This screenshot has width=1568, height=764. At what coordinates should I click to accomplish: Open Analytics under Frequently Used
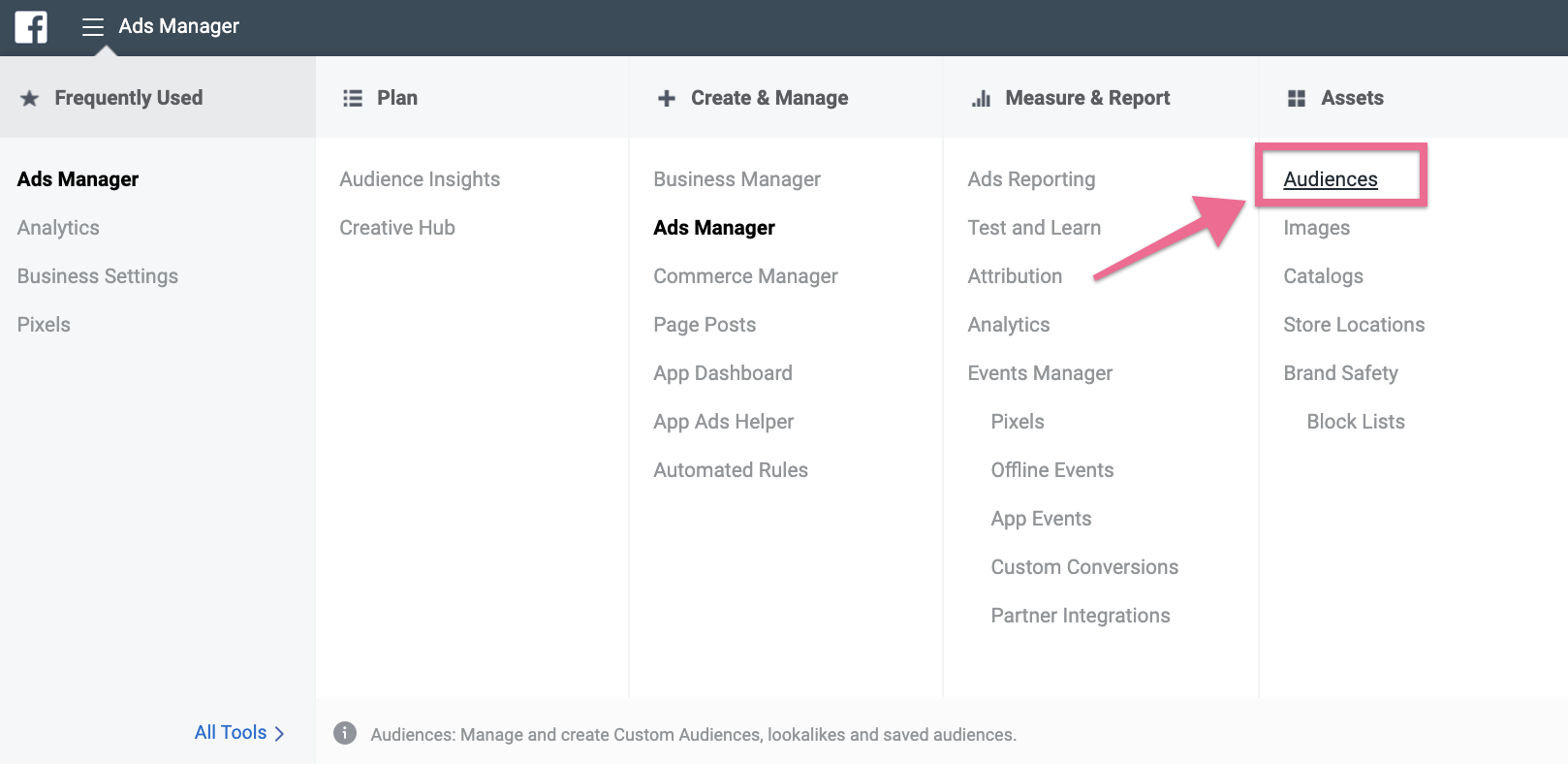[x=58, y=228]
